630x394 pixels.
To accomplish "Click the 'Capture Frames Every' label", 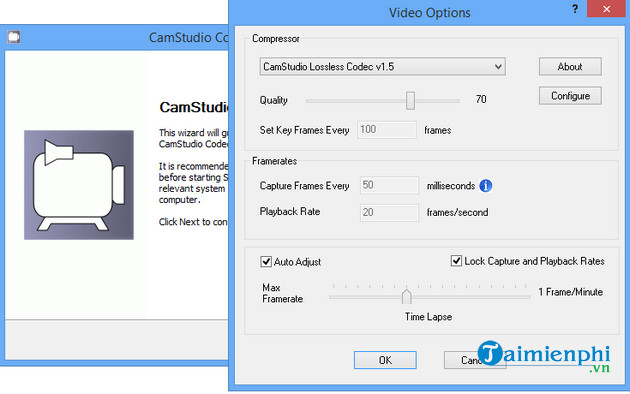I will [x=304, y=186].
